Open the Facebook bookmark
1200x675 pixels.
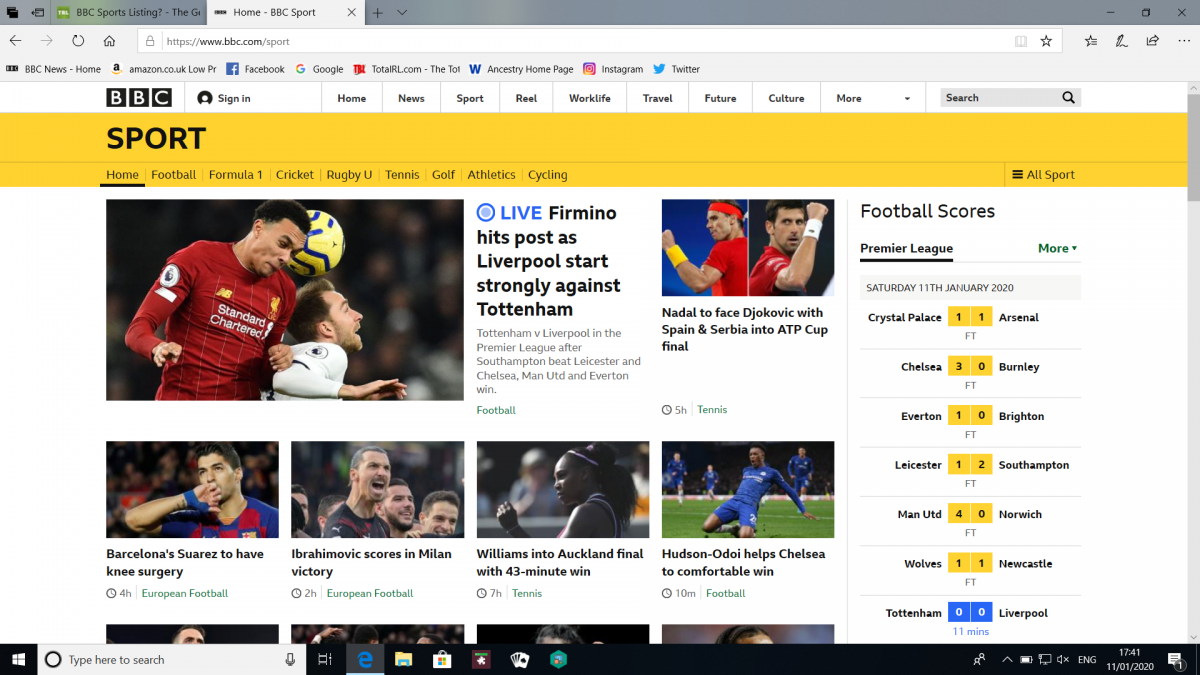pos(255,69)
